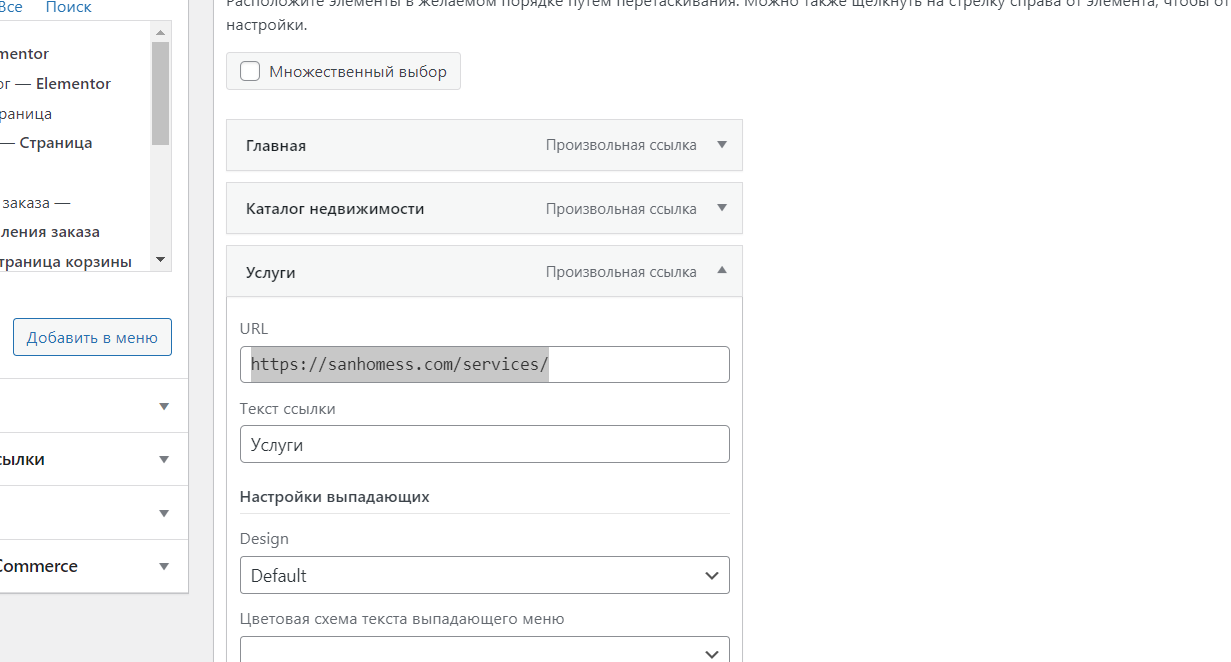1231x662 pixels.
Task: Expand the Главная menu item arrow
Action: click(722, 145)
